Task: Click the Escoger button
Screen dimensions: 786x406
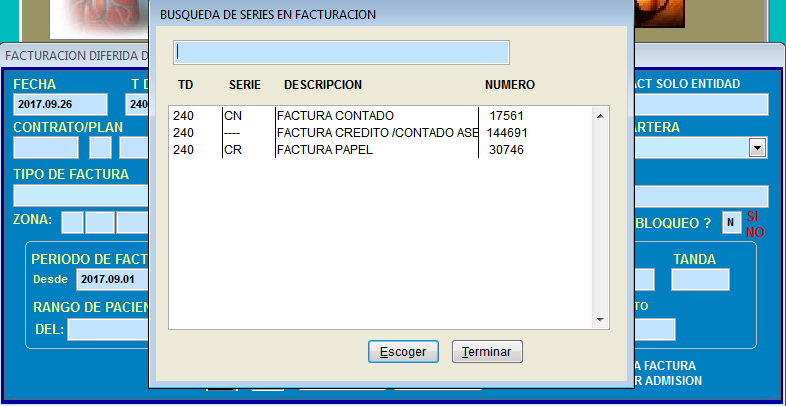Action: [403, 351]
